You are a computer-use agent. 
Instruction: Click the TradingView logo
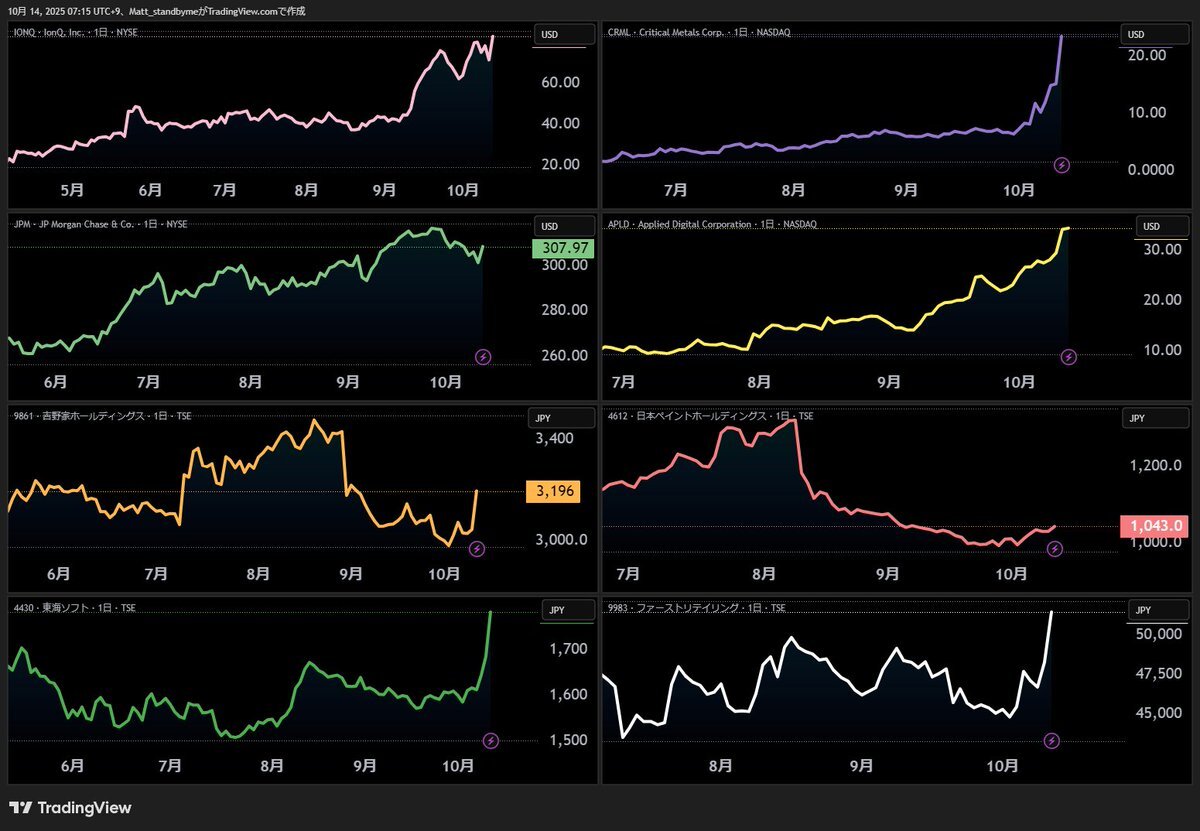70,808
